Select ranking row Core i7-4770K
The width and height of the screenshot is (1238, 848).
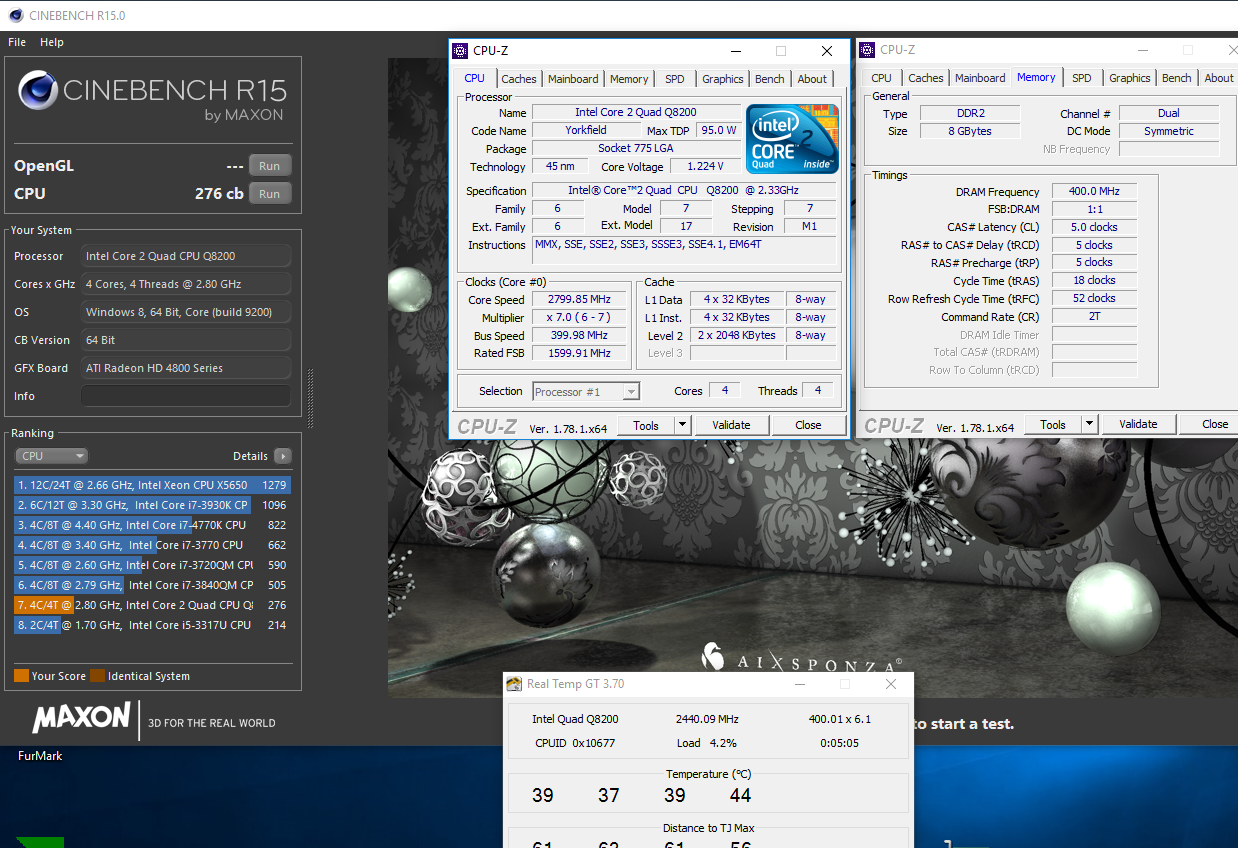(x=152, y=525)
